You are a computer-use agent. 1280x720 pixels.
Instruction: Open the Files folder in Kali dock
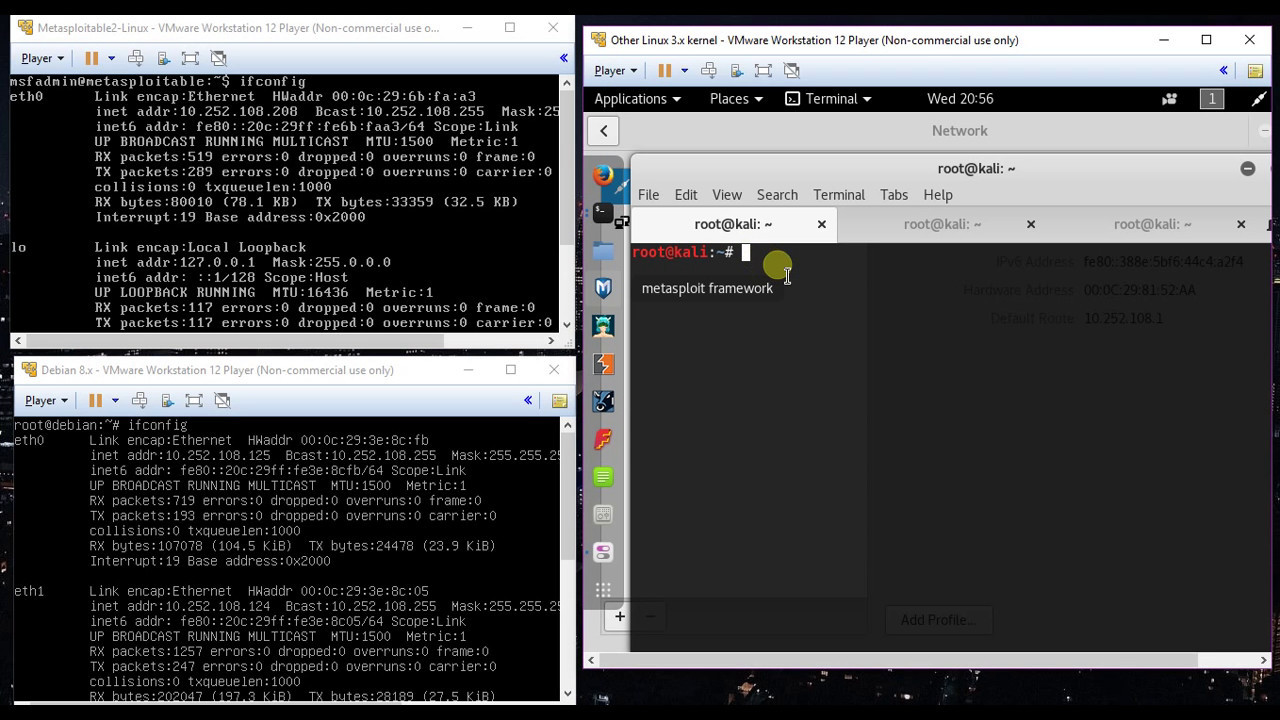[603, 250]
